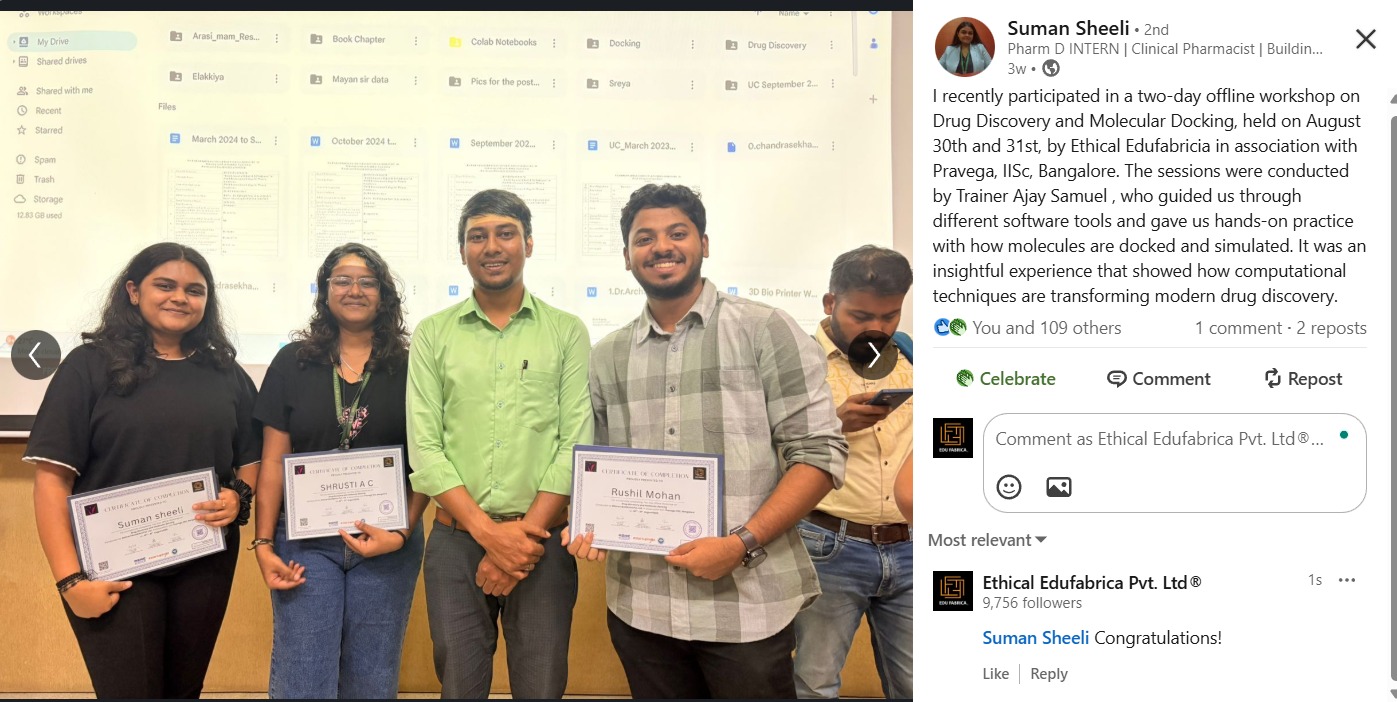Reply to the Congratulations comment
Image resolution: width=1397 pixels, height=702 pixels.
click(1049, 674)
